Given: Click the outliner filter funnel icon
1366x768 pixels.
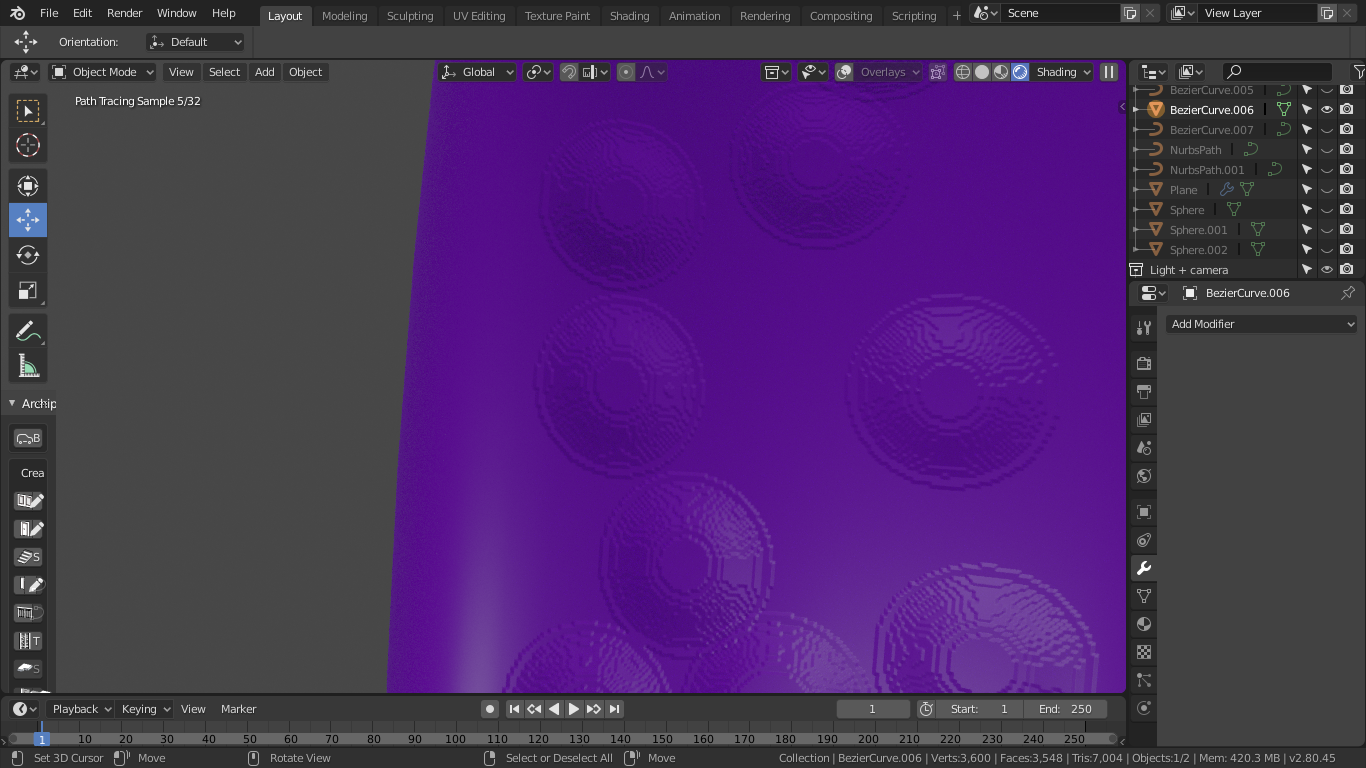Looking at the screenshot, I should tap(1358, 72).
